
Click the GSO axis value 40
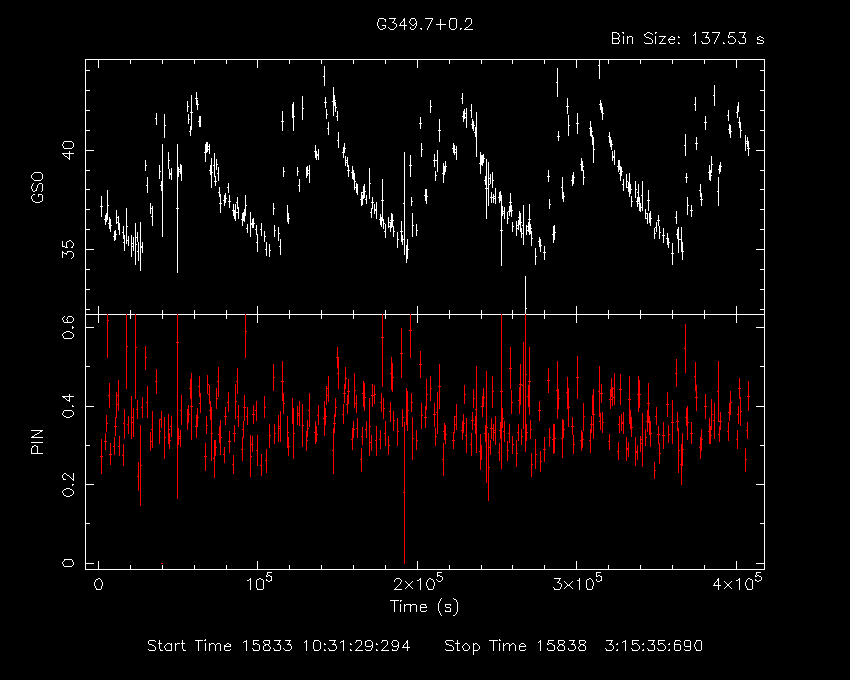coord(68,150)
